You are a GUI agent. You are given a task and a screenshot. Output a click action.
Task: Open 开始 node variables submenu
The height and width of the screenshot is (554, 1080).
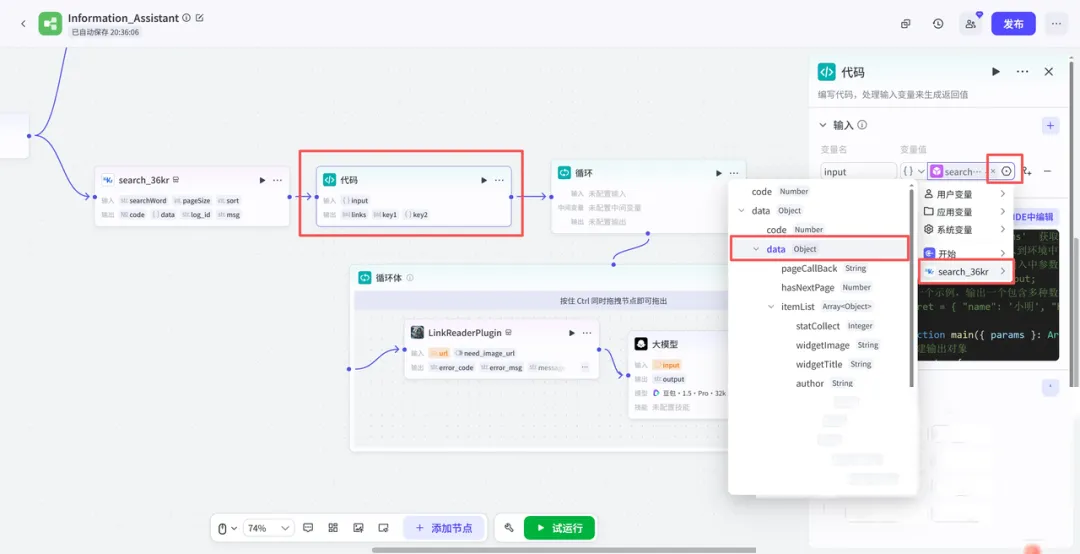(x=964, y=254)
